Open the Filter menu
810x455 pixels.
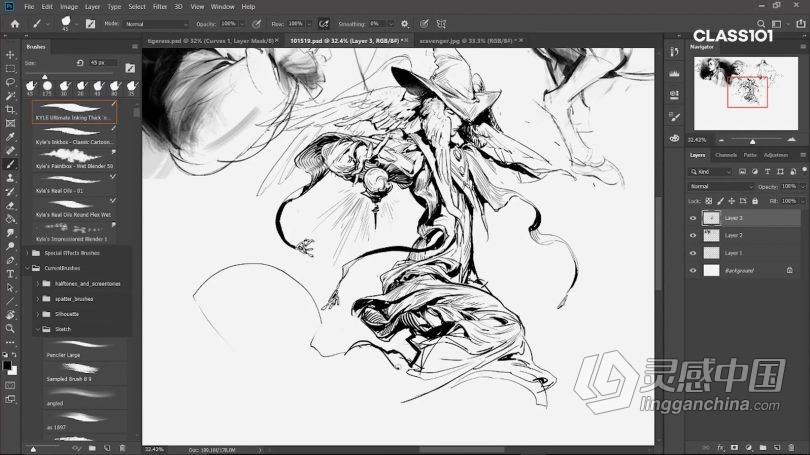pyautogui.click(x=160, y=7)
